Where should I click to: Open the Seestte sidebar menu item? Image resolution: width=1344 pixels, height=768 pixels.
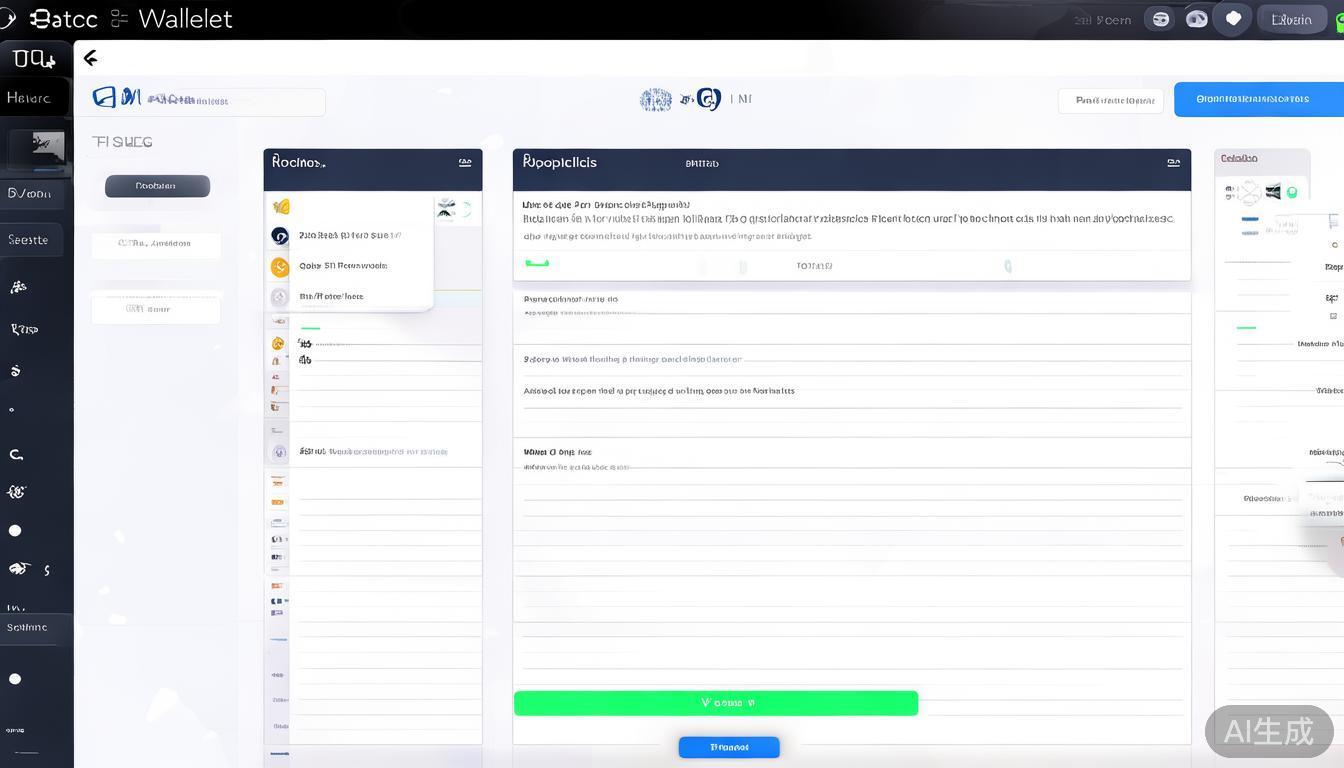29,240
